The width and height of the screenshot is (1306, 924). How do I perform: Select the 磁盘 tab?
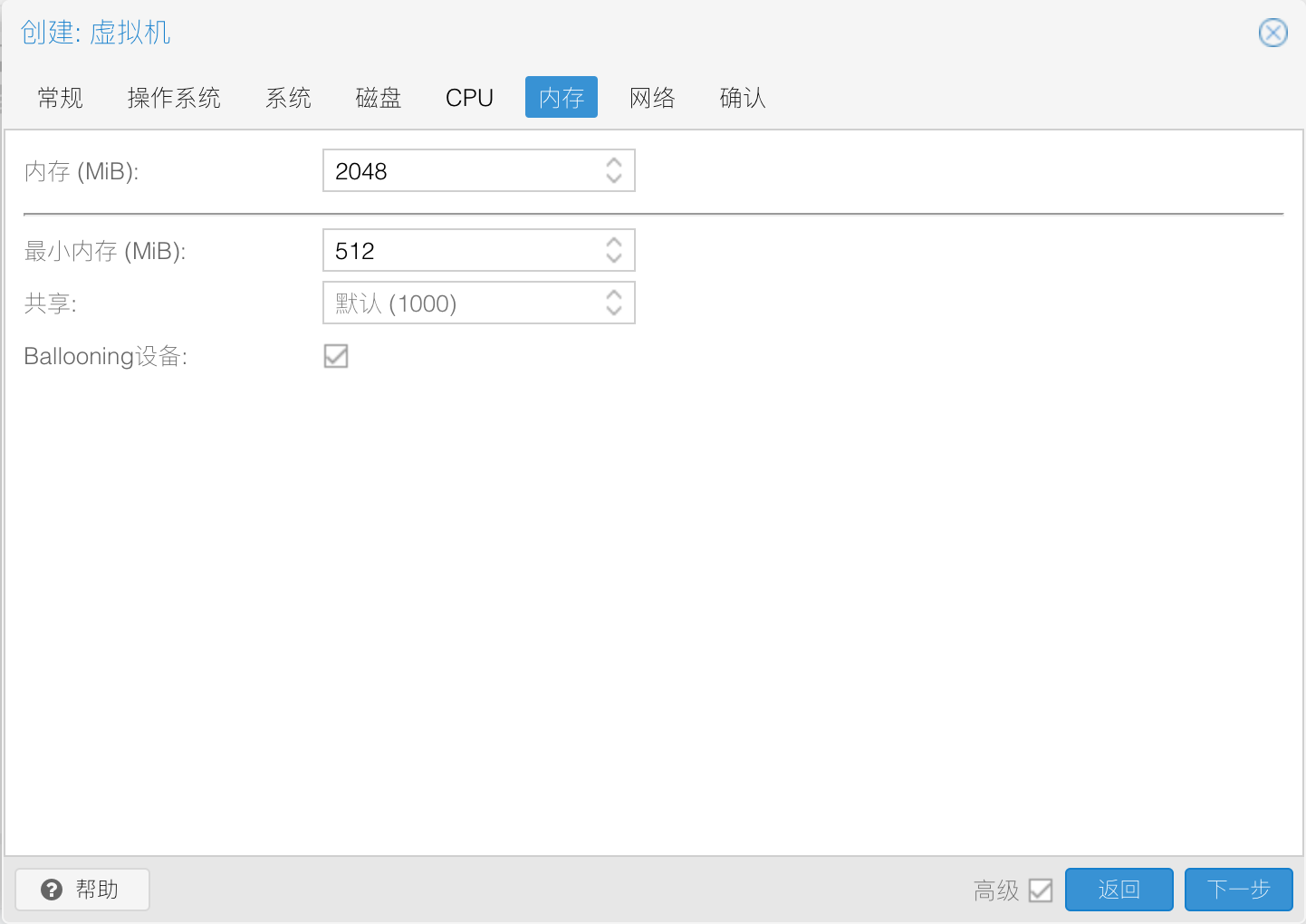[x=379, y=98]
